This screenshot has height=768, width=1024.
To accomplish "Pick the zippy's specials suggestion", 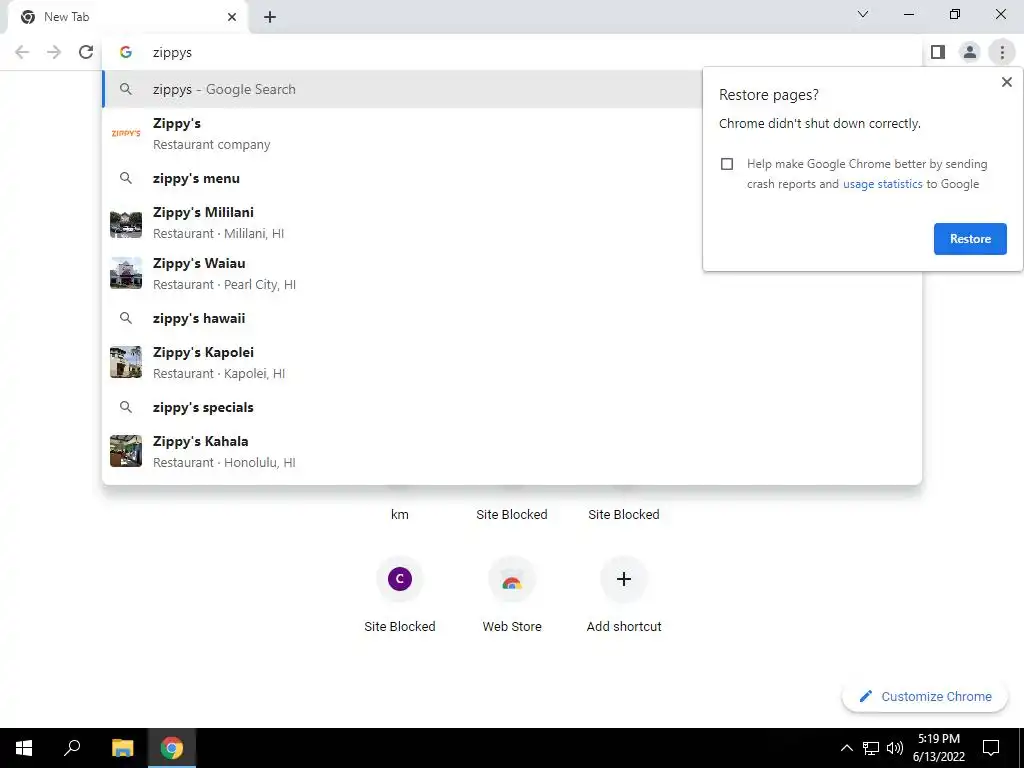I will (x=512, y=407).
